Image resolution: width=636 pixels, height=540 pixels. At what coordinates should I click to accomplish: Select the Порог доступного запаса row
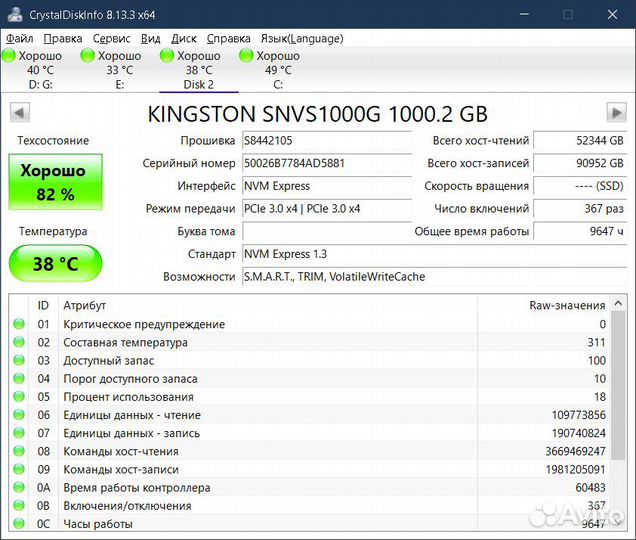pos(309,379)
